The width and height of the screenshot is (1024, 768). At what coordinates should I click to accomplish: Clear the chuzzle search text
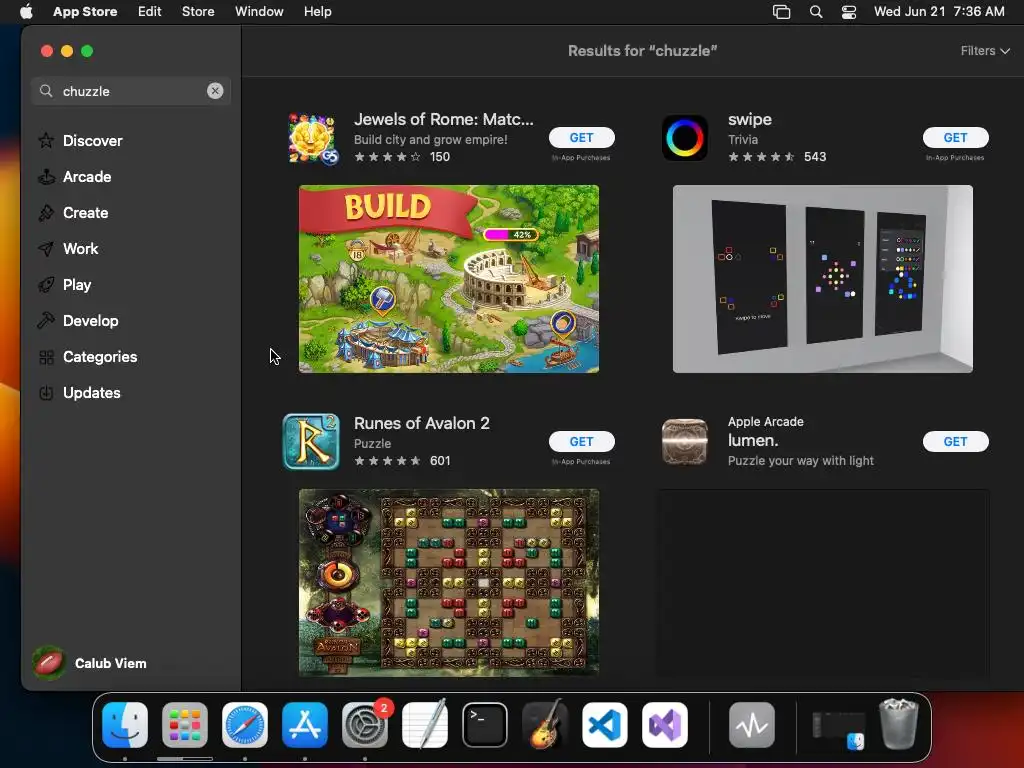[215, 91]
